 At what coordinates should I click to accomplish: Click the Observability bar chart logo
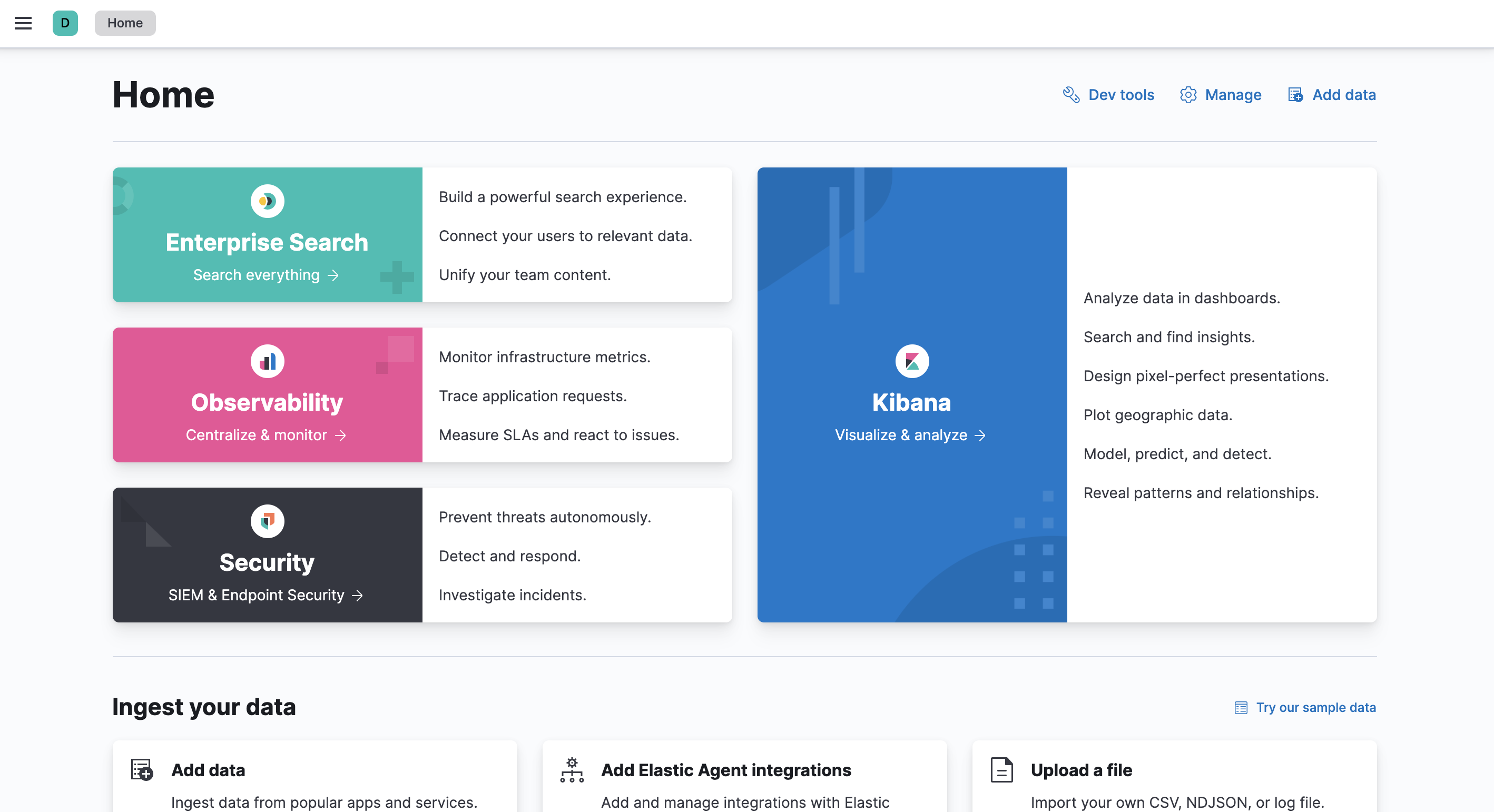click(267, 361)
